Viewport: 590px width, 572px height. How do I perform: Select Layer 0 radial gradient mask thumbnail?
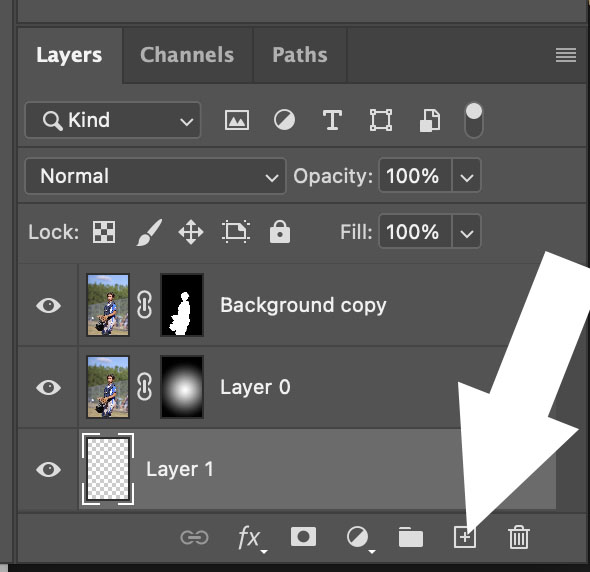pyautogui.click(x=182, y=387)
